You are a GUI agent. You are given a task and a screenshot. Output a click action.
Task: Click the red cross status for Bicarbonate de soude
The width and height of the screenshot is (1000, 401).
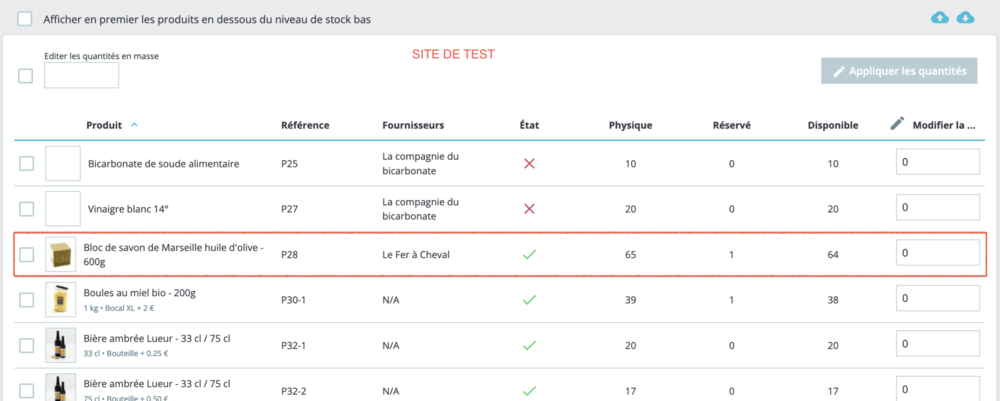[529, 164]
